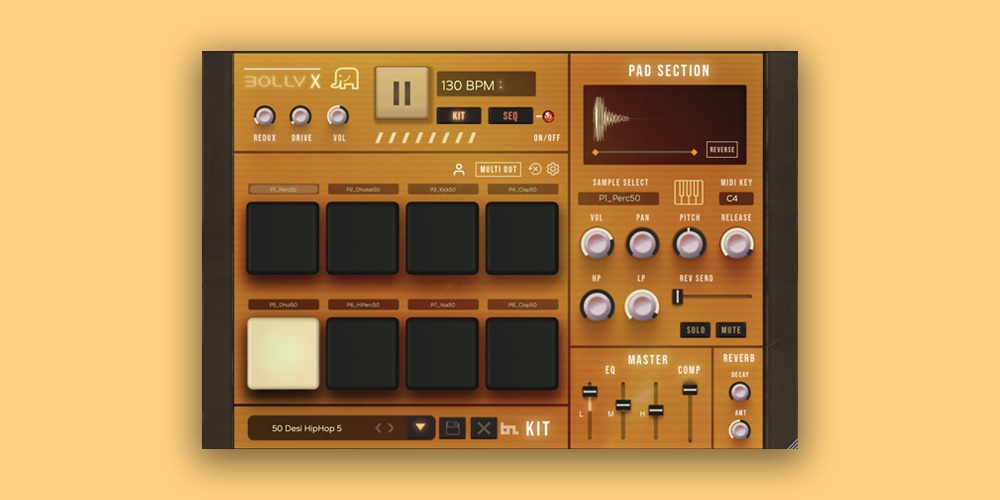Trigger the pad under P7_Vox50

point(442,353)
